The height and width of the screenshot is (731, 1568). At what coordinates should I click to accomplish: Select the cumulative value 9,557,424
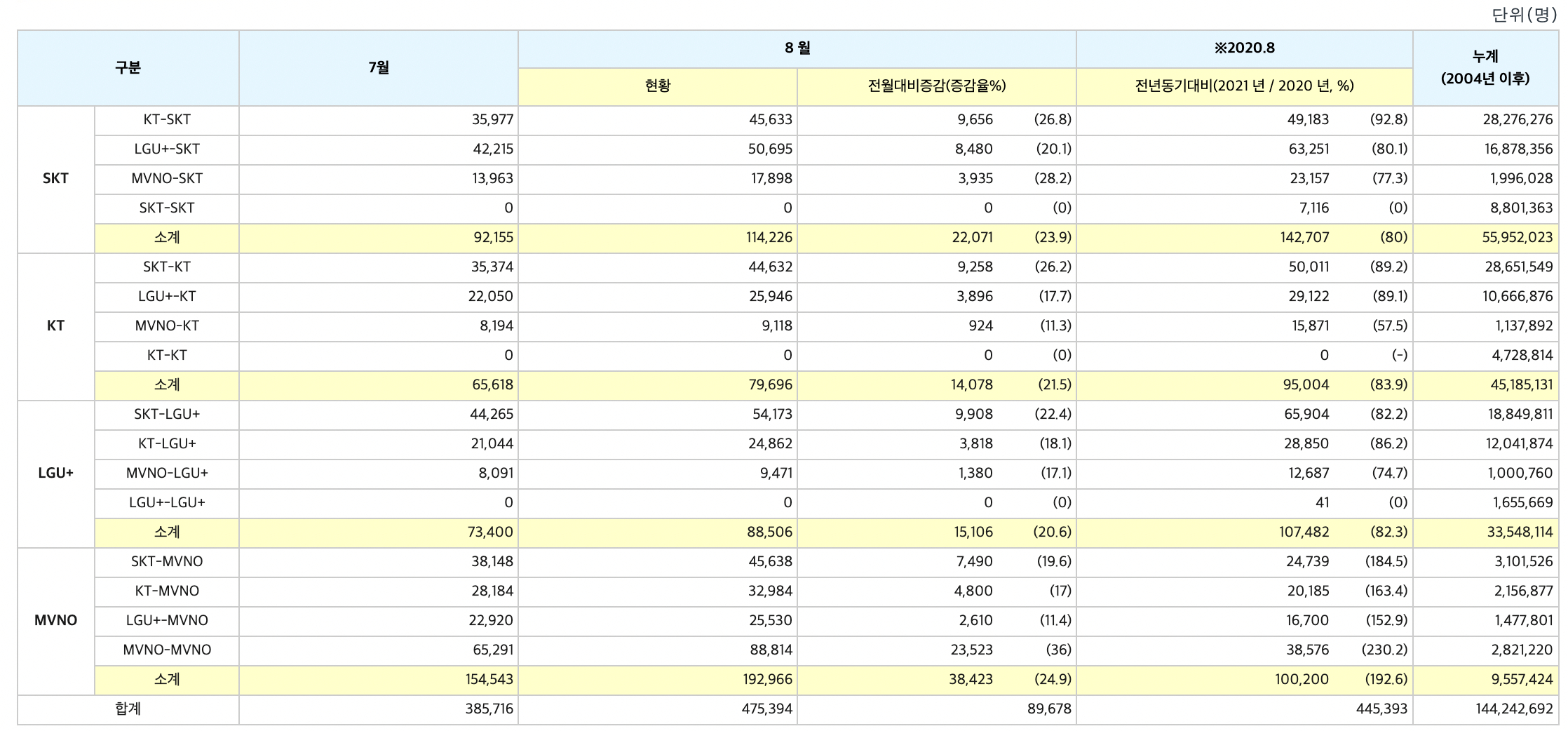click(x=1522, y=680)
